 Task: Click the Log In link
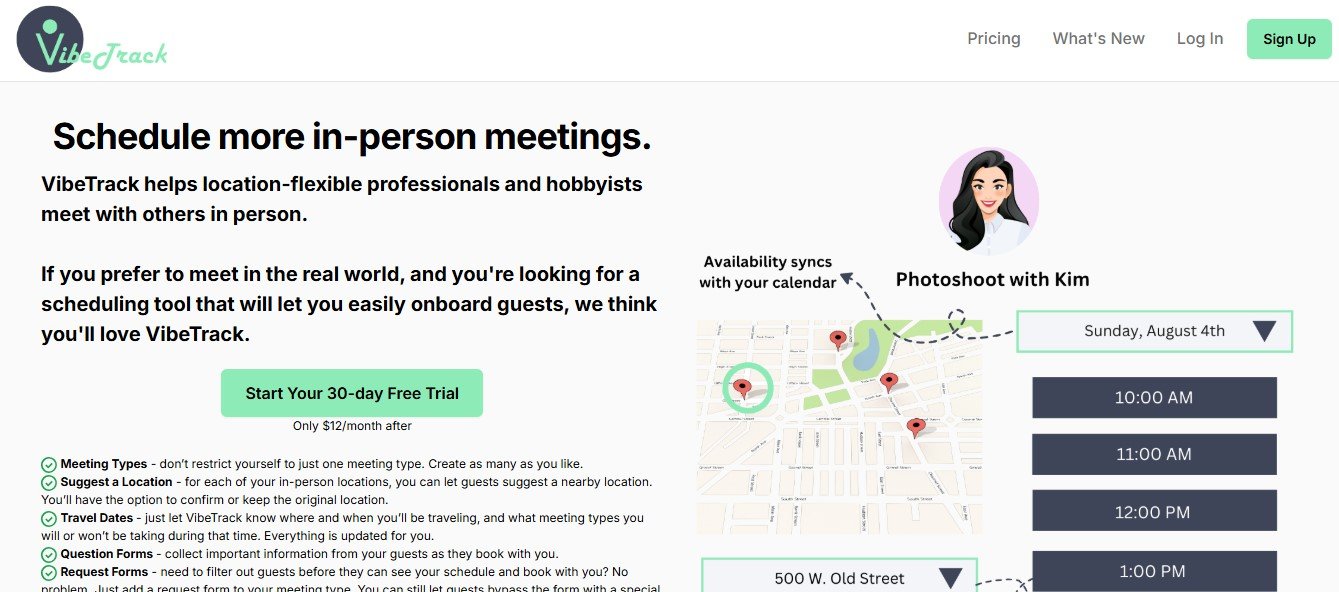[1199, 39]
